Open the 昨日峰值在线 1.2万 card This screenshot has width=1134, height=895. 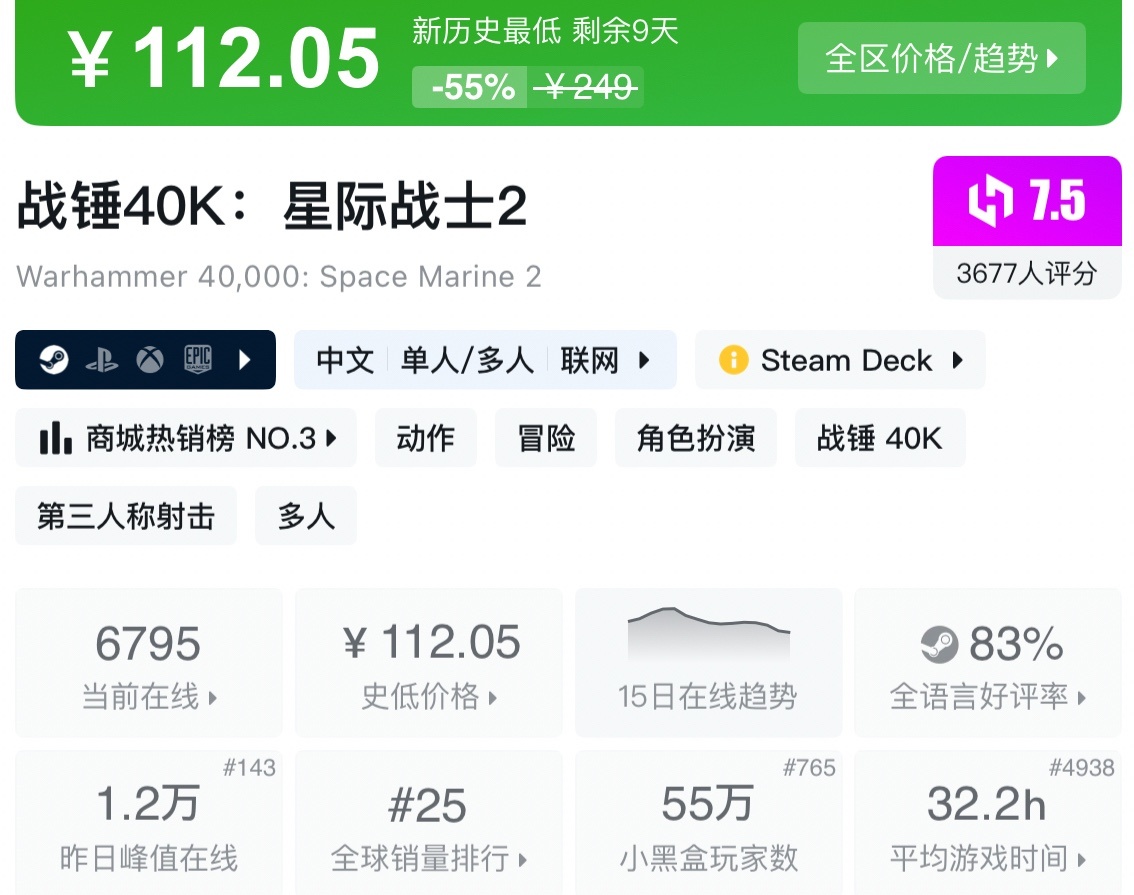(x=149, y=823)
